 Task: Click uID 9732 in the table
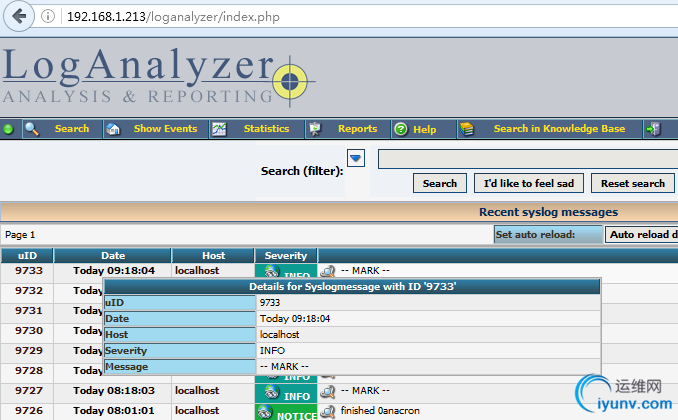tap(29, 291)
